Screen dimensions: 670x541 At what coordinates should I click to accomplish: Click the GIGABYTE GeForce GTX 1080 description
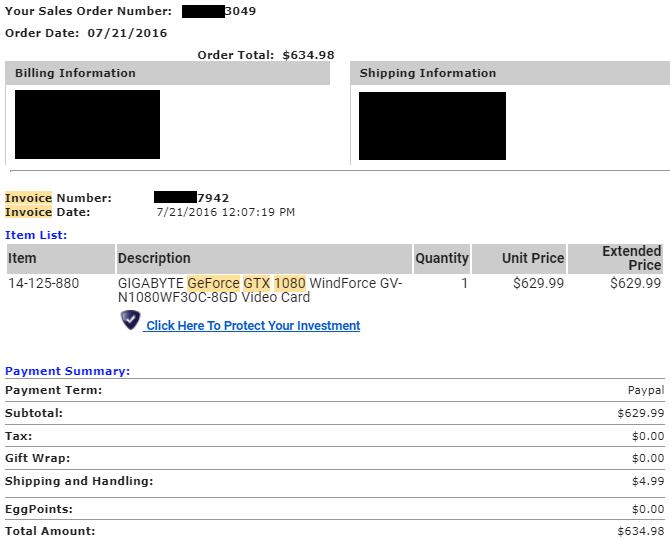260,290
